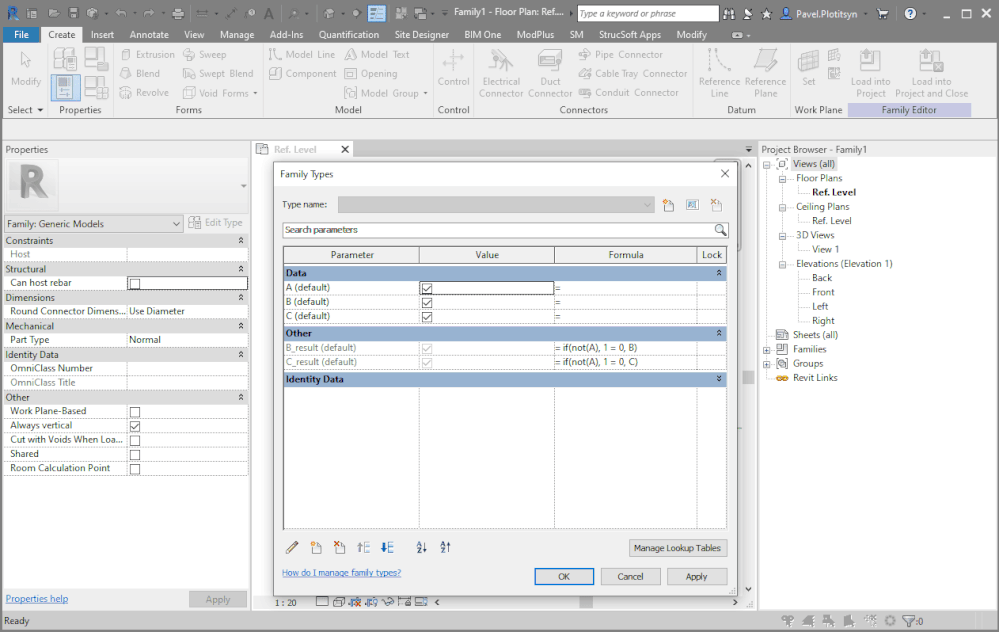Toggle the Room Calculation Point checkbox
This screenshot has width=999, height=632.
click(x=135, y=468)
